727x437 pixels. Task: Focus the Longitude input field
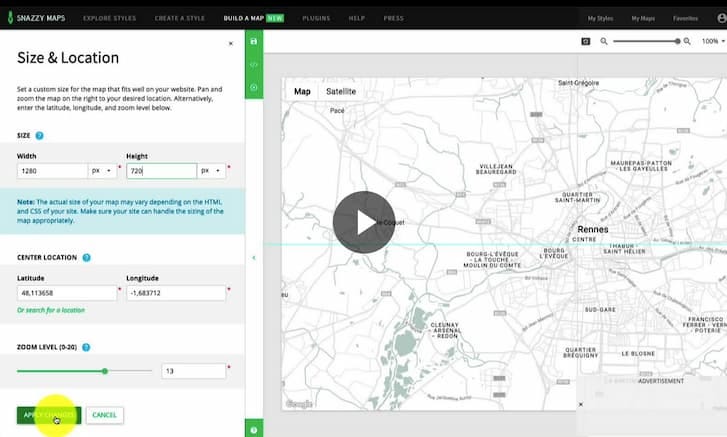click(x=176, y=293)
